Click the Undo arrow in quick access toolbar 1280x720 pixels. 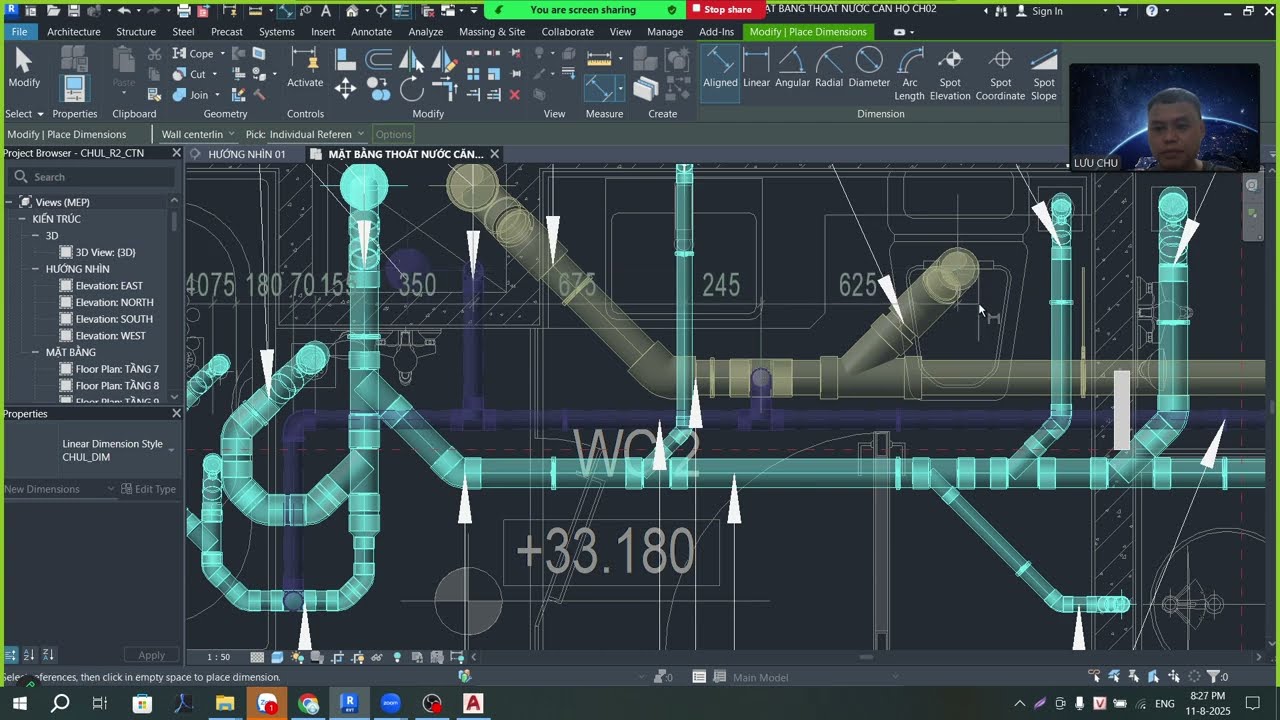124,10
